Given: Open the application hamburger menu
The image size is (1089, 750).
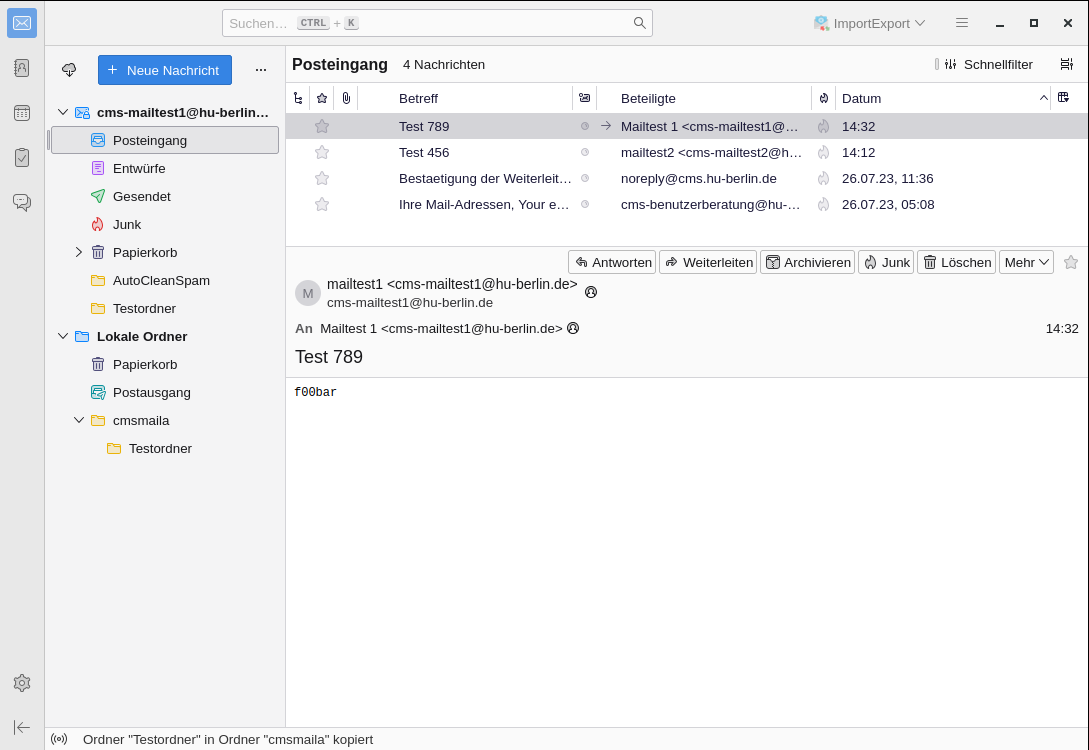Looking at the screenshot, I should (x=962, y=23).
